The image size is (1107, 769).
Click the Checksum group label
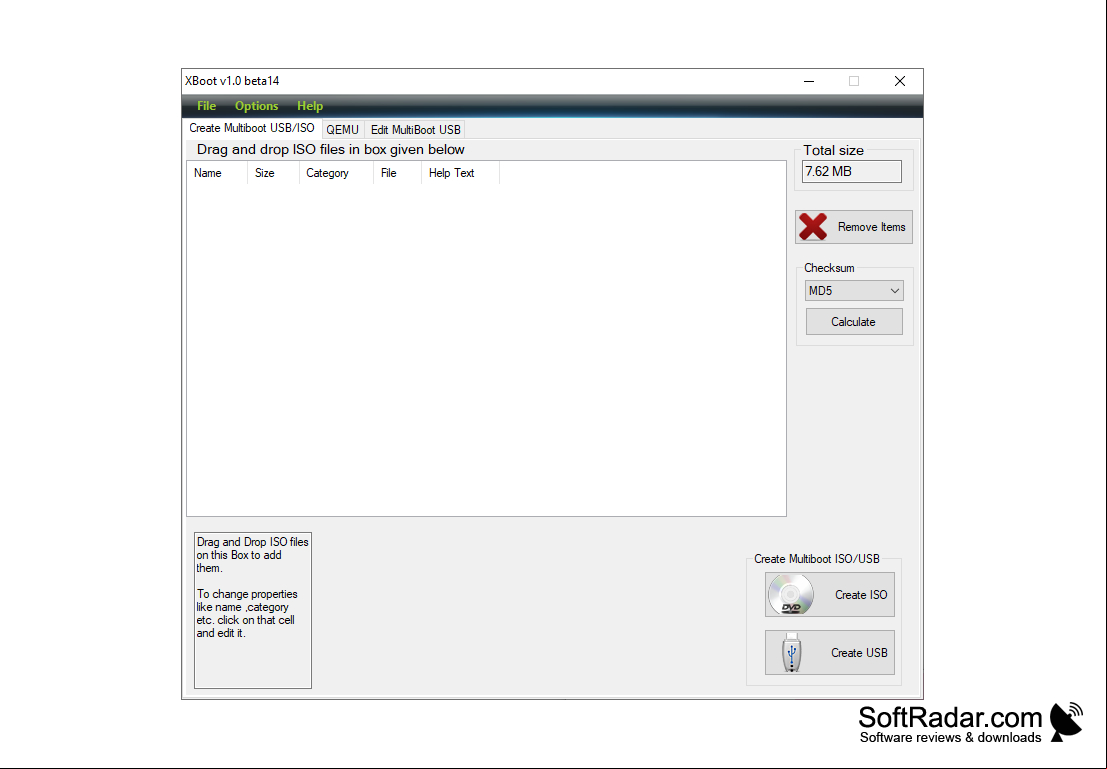[829, 268]
